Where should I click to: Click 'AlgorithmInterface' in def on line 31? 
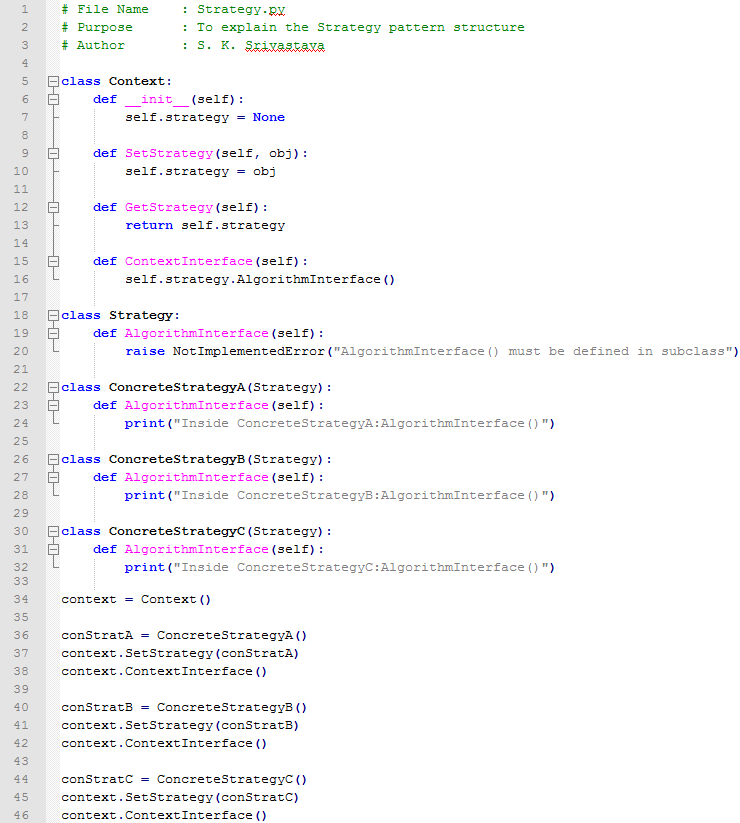point(197,550)
